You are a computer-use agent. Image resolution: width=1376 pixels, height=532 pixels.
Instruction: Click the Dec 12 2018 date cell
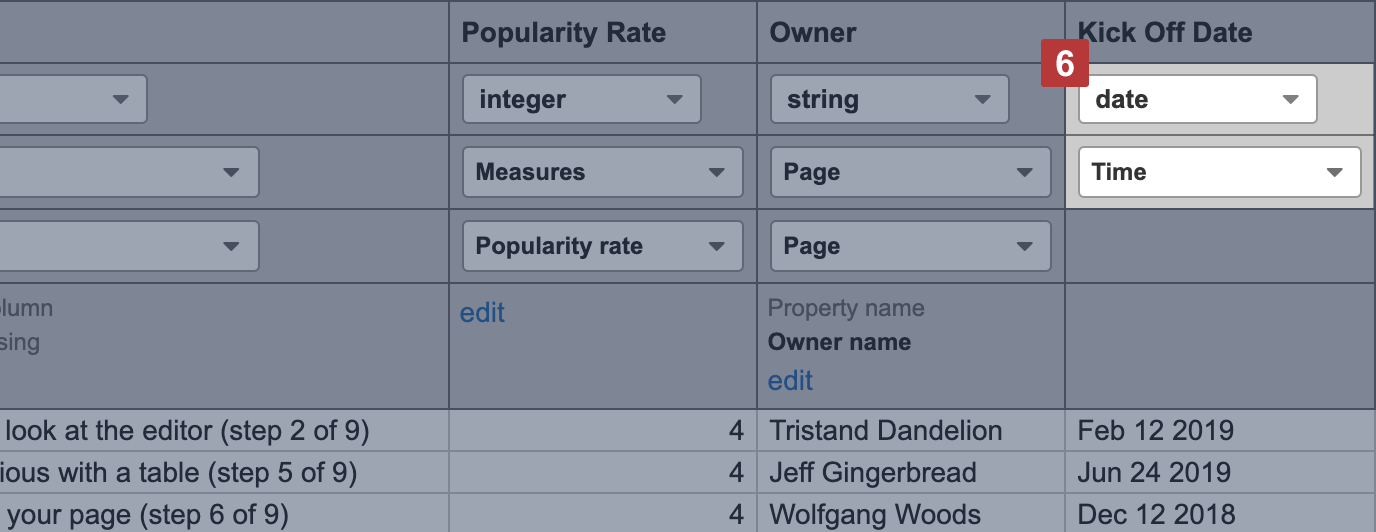(x=1156, y=515)
